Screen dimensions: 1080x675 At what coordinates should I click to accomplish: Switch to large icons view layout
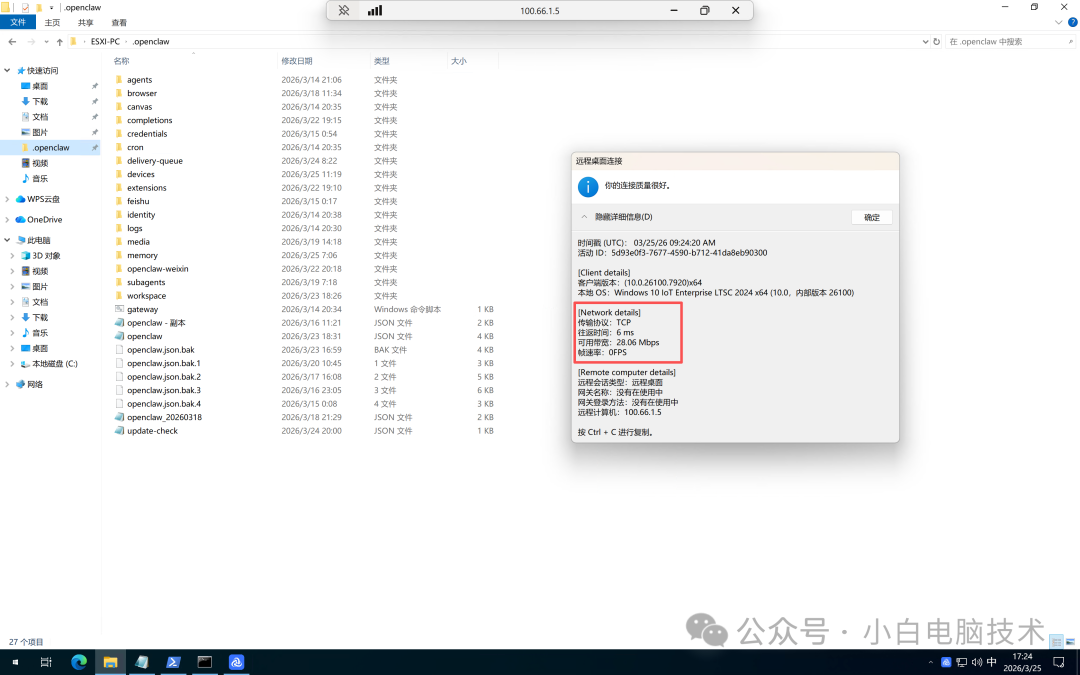tap(1070, 642)
